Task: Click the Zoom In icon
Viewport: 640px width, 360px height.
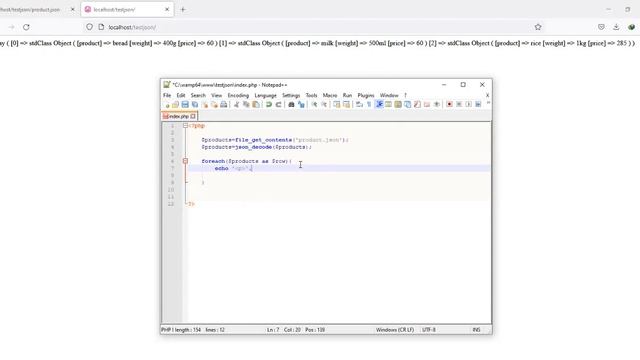Action: (314, 105)
